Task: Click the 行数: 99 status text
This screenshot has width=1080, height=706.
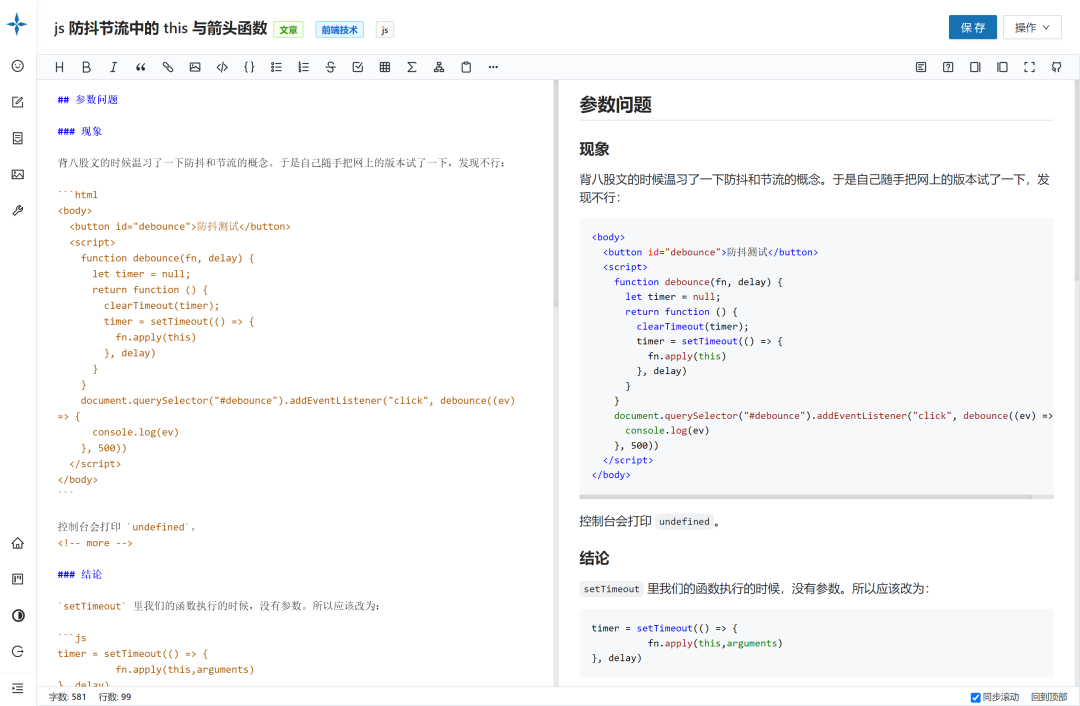Action: 114,697
